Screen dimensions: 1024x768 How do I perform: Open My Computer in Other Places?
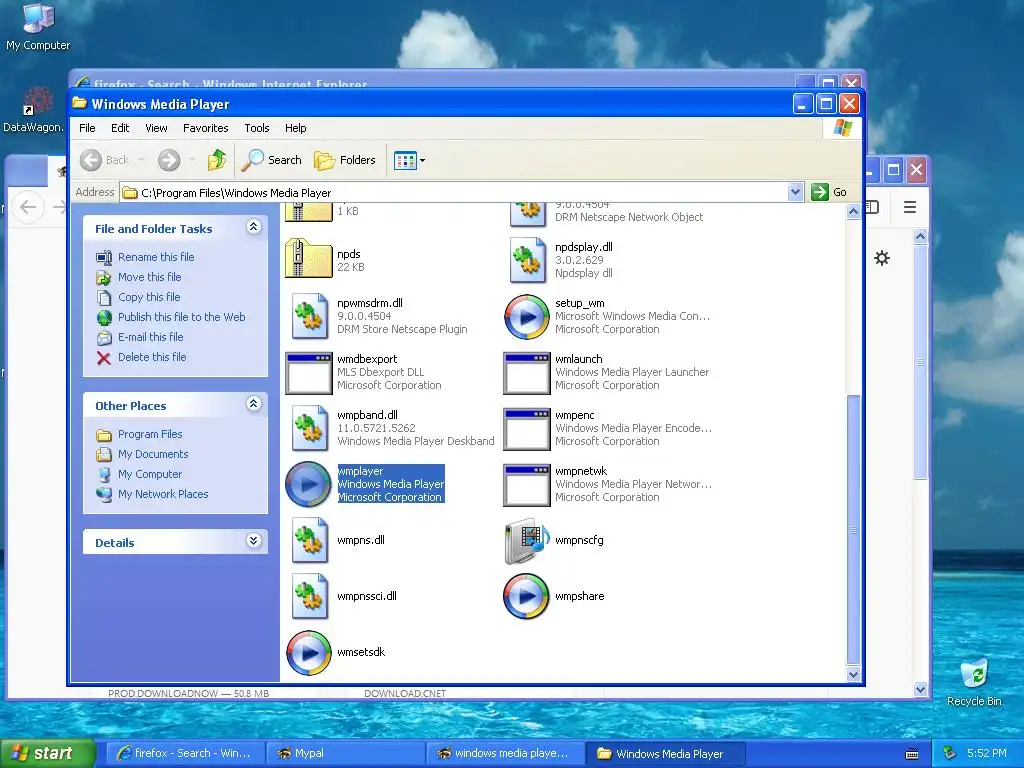coord(150,474)
